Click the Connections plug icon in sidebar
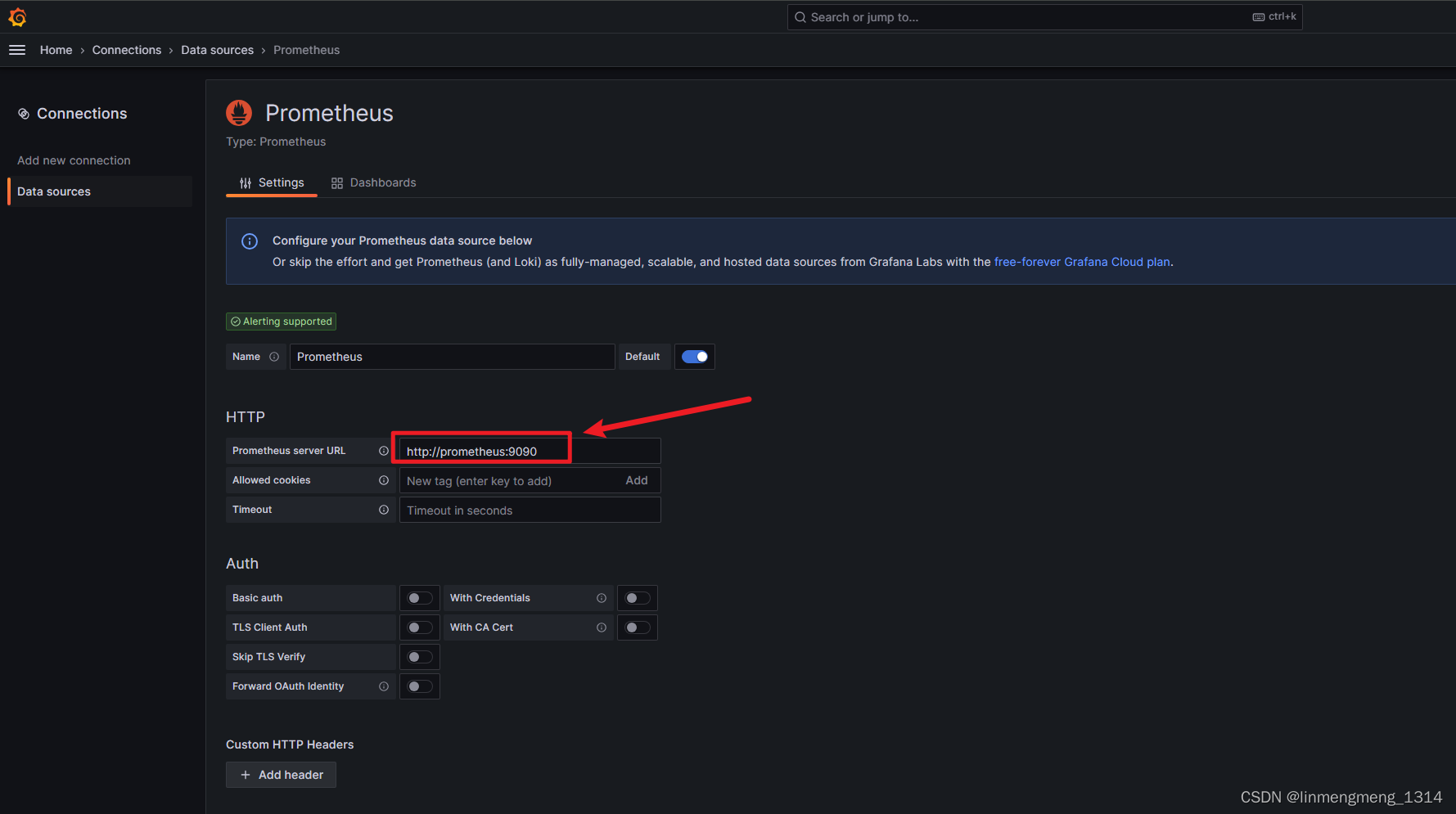Screen dimensions: 1456x814 [x=24, y=114]
